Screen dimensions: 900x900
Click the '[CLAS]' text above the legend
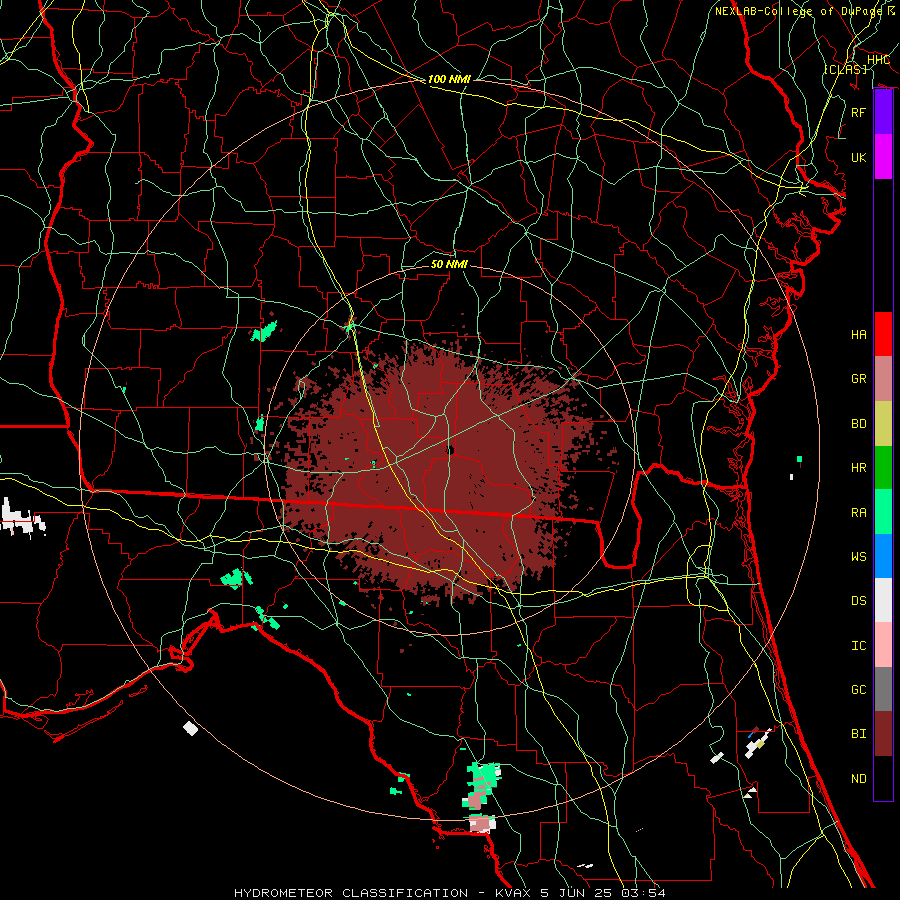(845, 69)
